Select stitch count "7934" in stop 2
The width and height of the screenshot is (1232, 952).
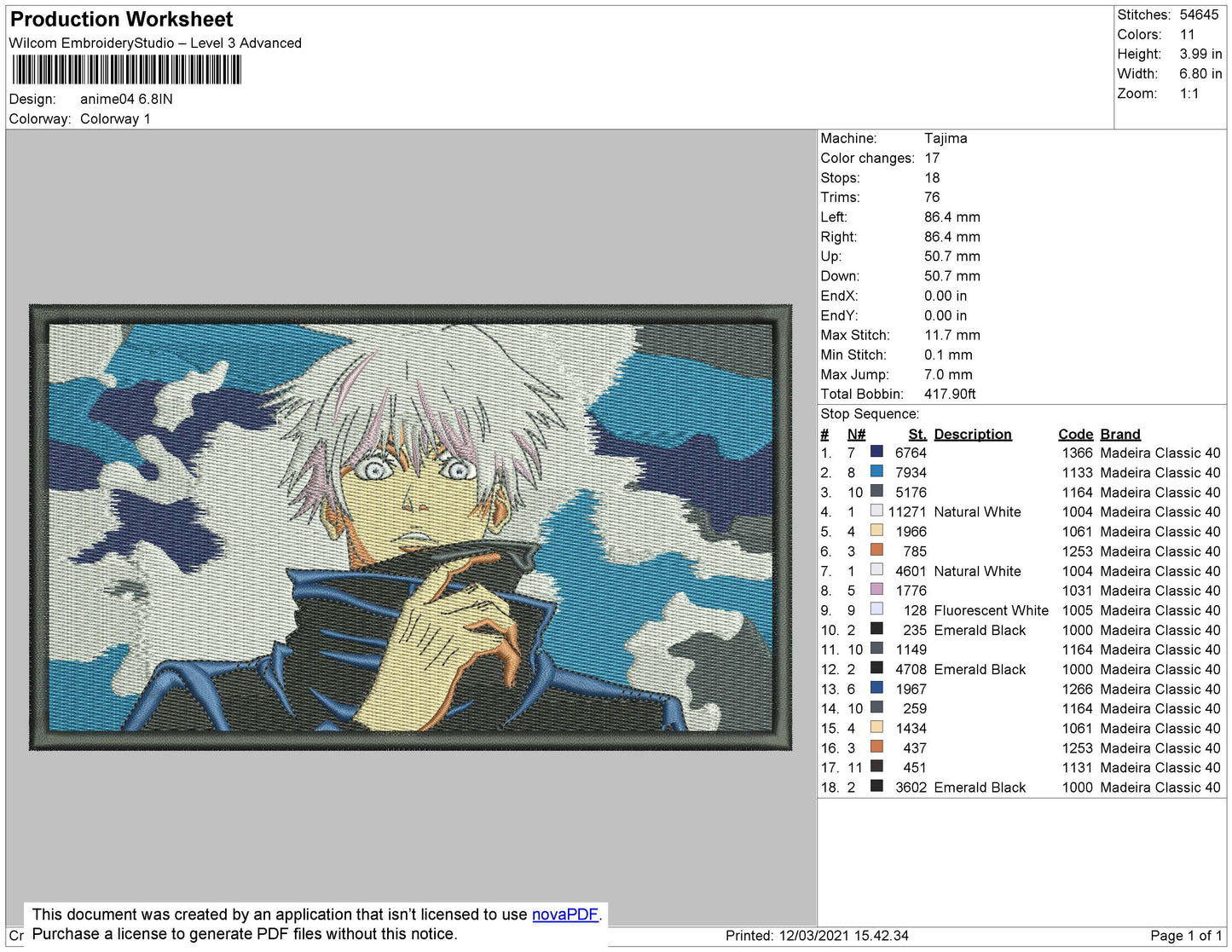[x=911, y=472]
